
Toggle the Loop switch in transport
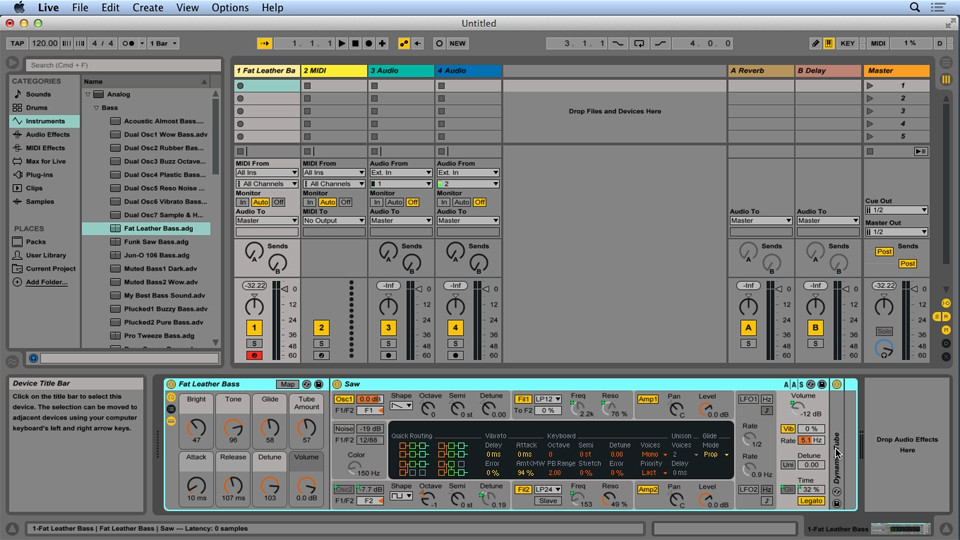(x=639, y=43)
